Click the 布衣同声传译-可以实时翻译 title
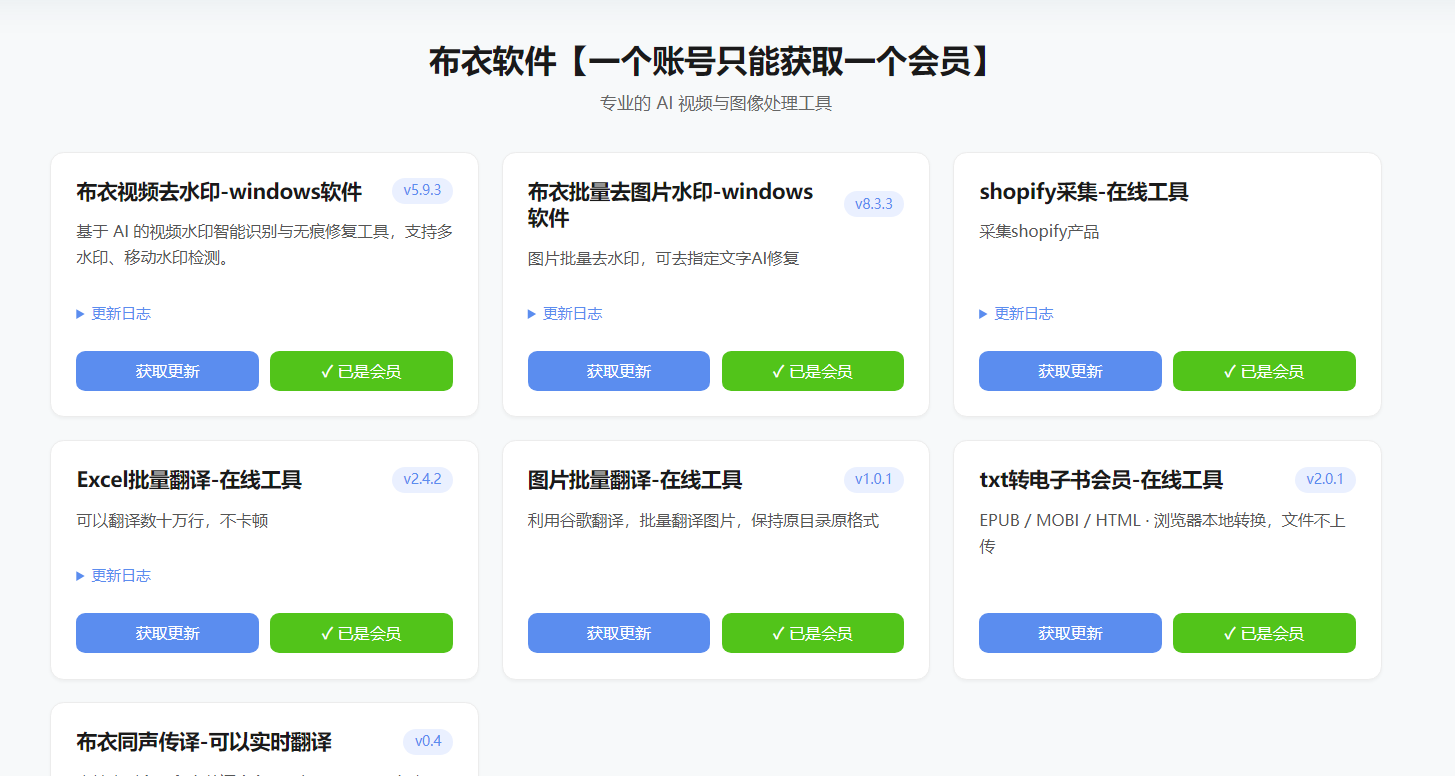1455x776 pixels. pos(204,742)
